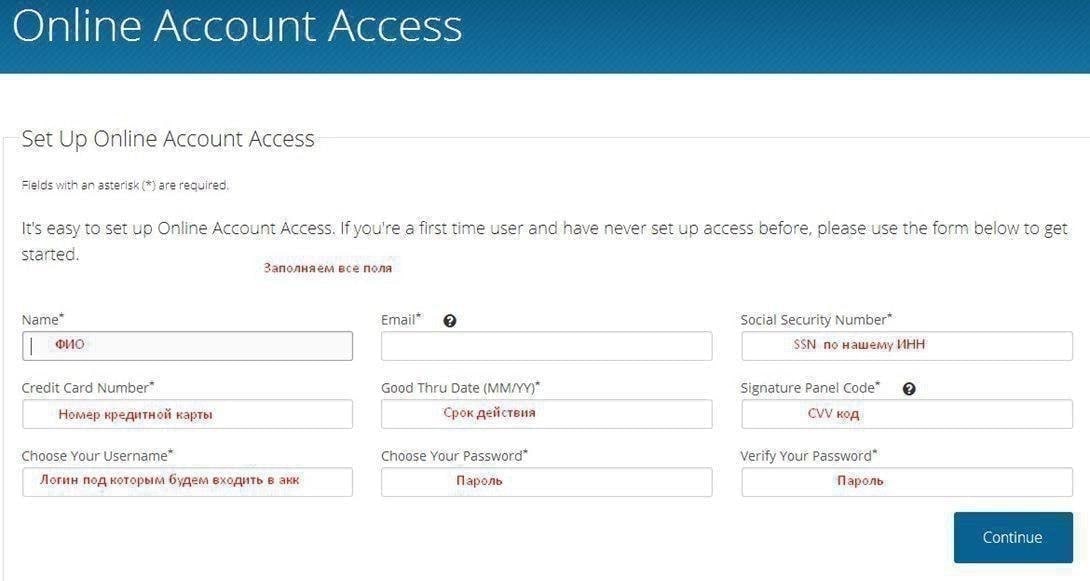Viewport: 1090px width, 581px height.
Task: Click the "Social Security Number" label
Action: [814, 320]
